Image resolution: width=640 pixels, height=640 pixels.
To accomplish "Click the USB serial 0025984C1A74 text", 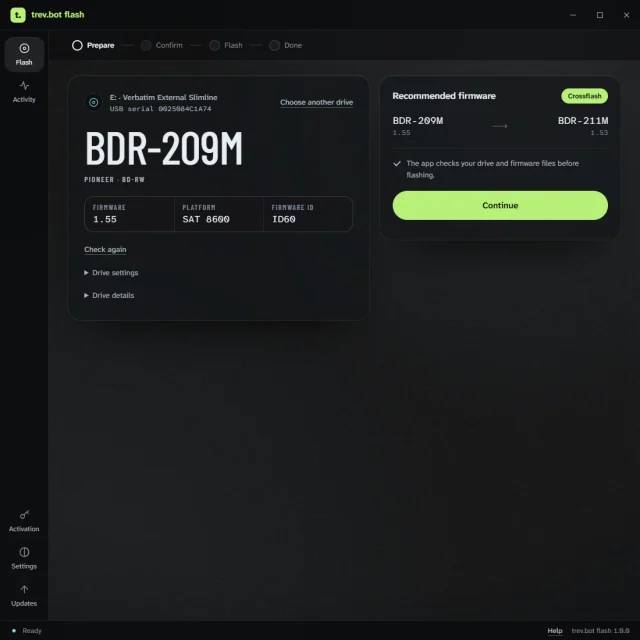I will (x=160, y=109).
